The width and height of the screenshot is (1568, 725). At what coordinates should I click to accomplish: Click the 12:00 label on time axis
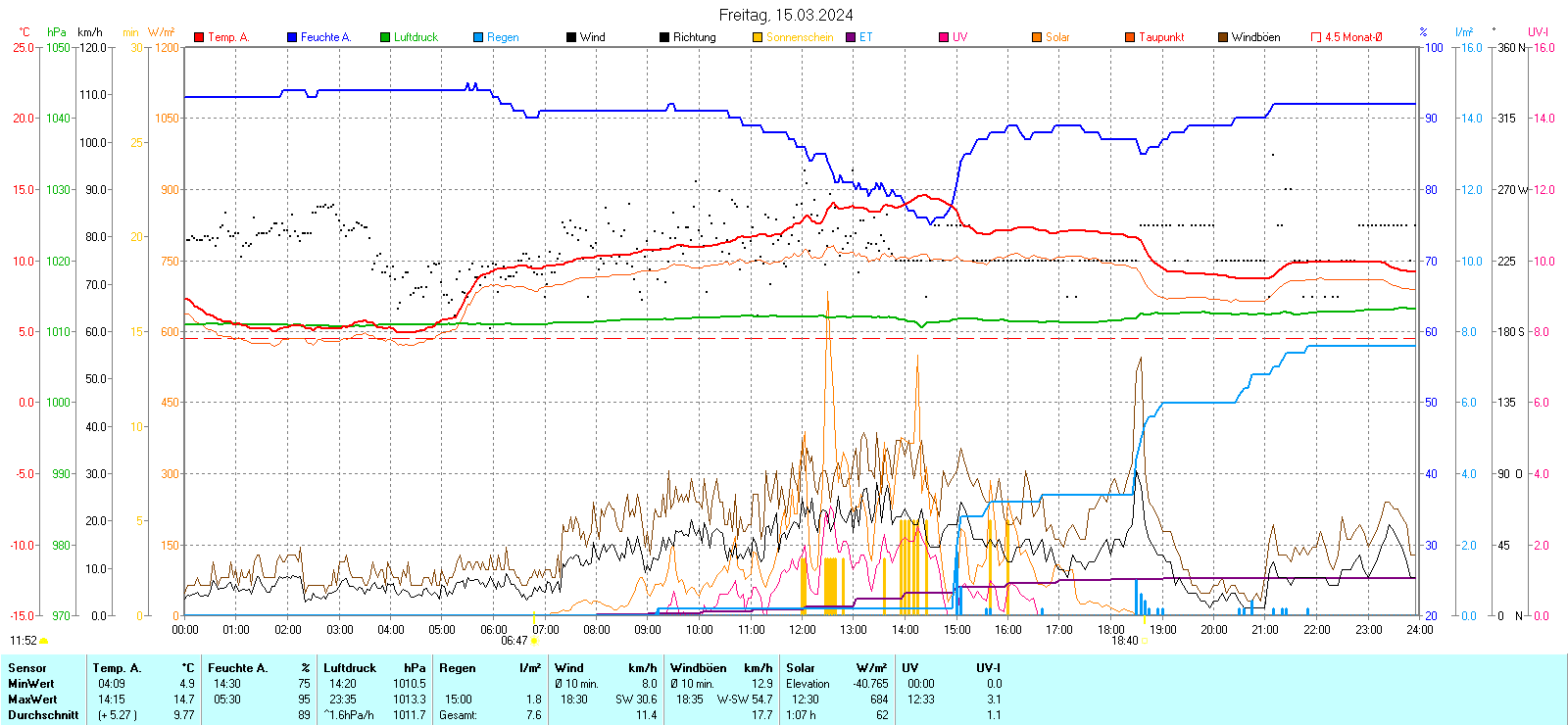tap(803, 630)
